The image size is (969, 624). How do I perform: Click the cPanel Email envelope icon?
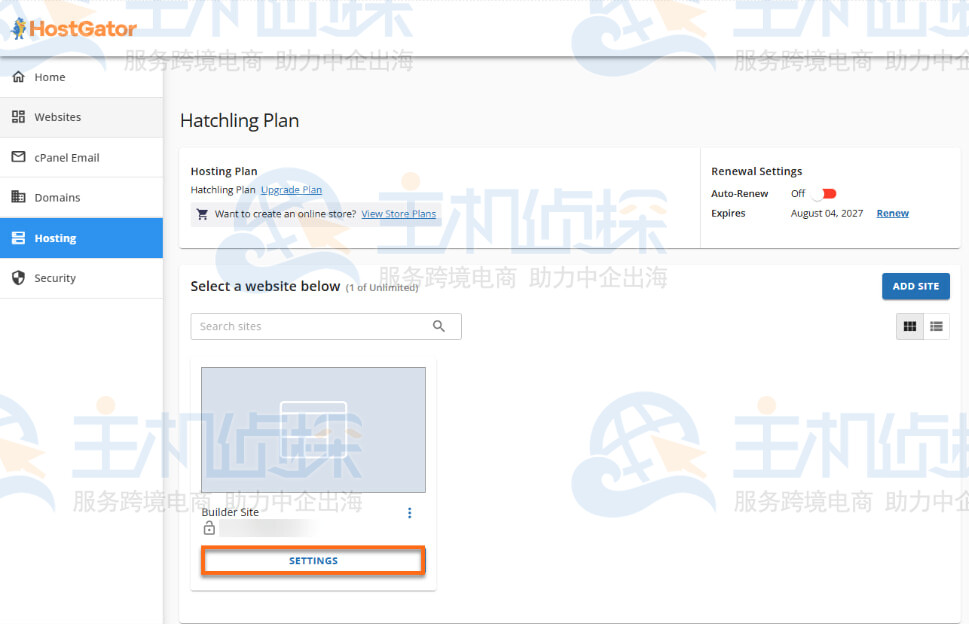click(x=18, y=157)
